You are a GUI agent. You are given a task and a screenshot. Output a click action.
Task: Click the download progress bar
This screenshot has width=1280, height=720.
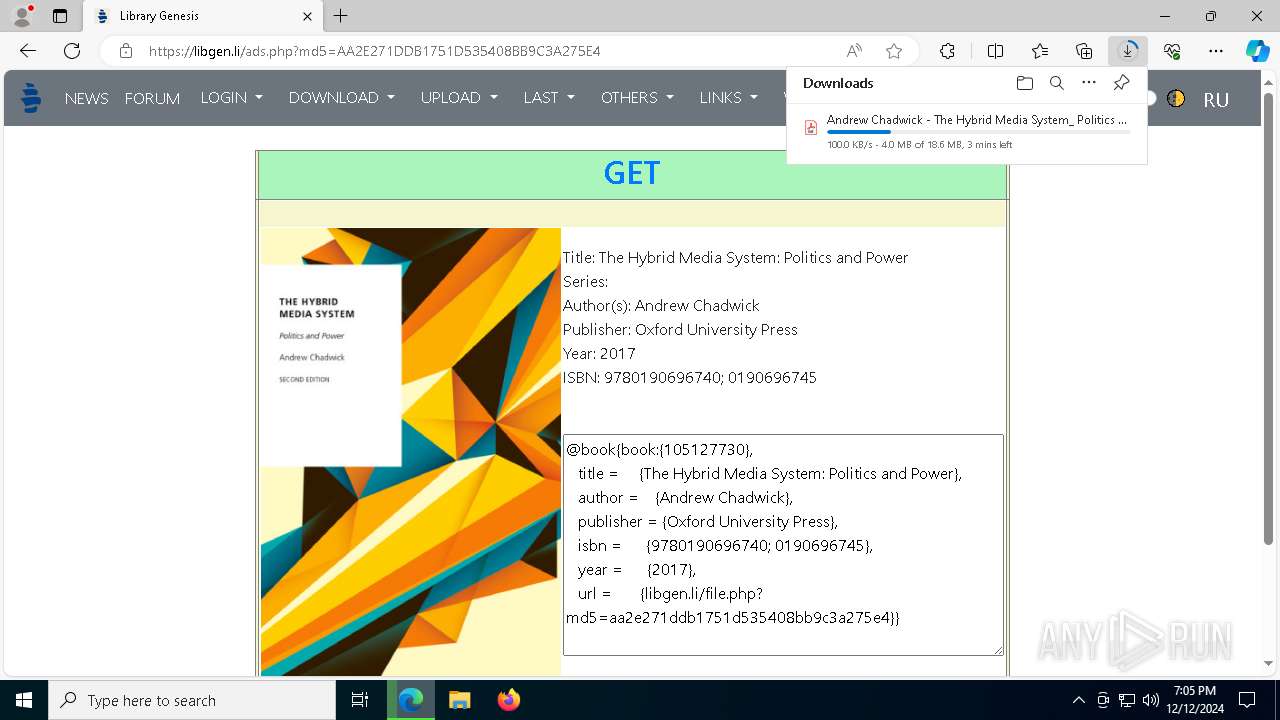coord(978,132)
